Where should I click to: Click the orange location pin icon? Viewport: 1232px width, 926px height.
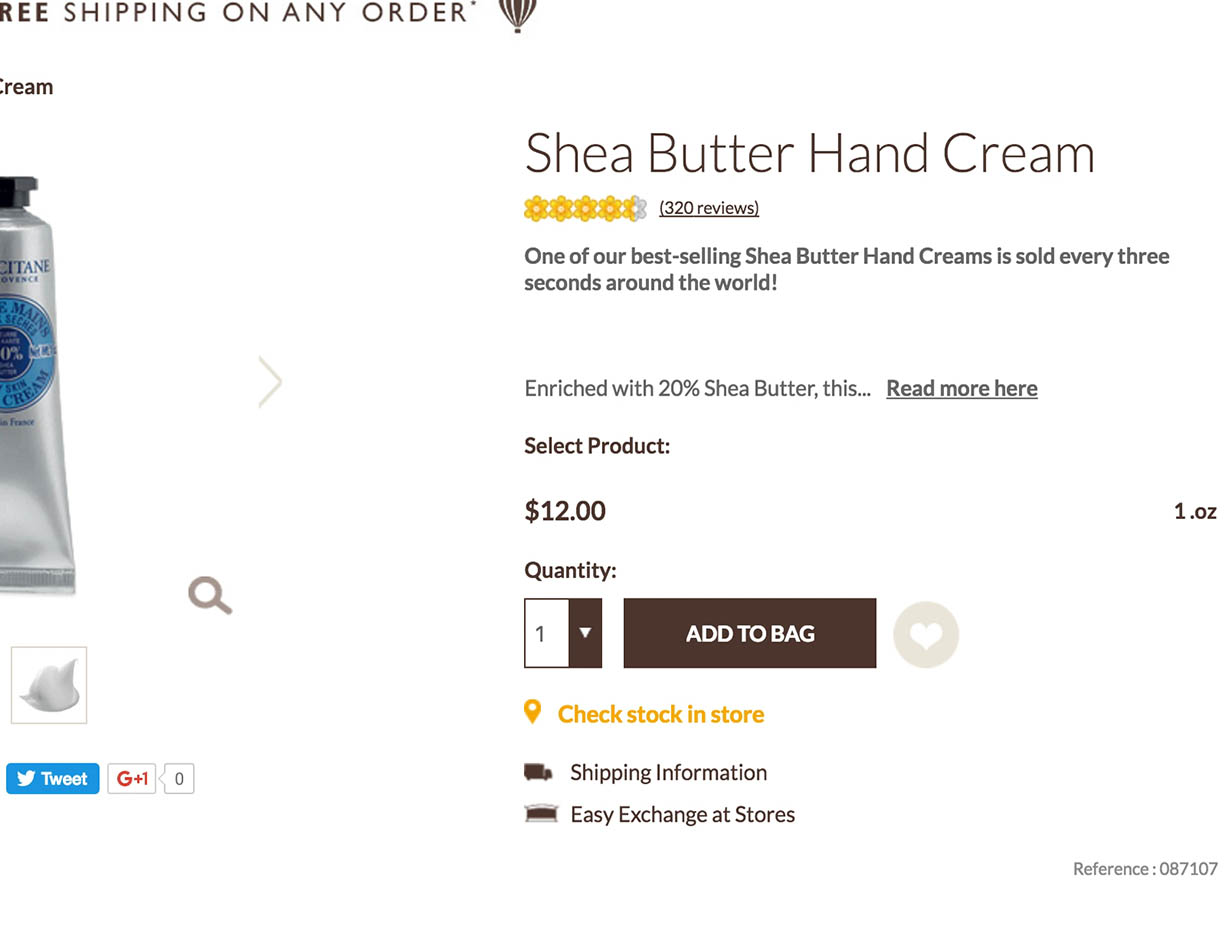[x=533, y=712]
